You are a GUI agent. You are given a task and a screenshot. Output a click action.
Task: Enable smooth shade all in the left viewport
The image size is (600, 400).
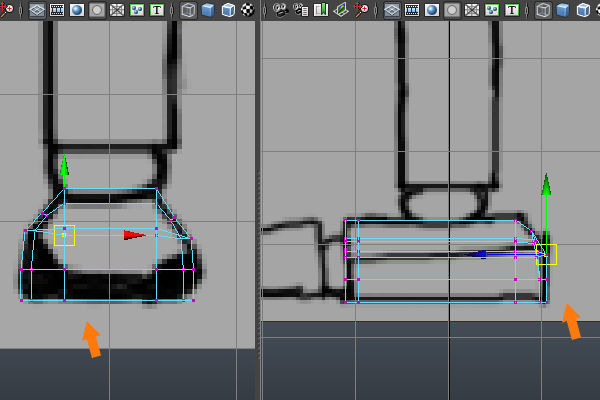click(208, 11)
